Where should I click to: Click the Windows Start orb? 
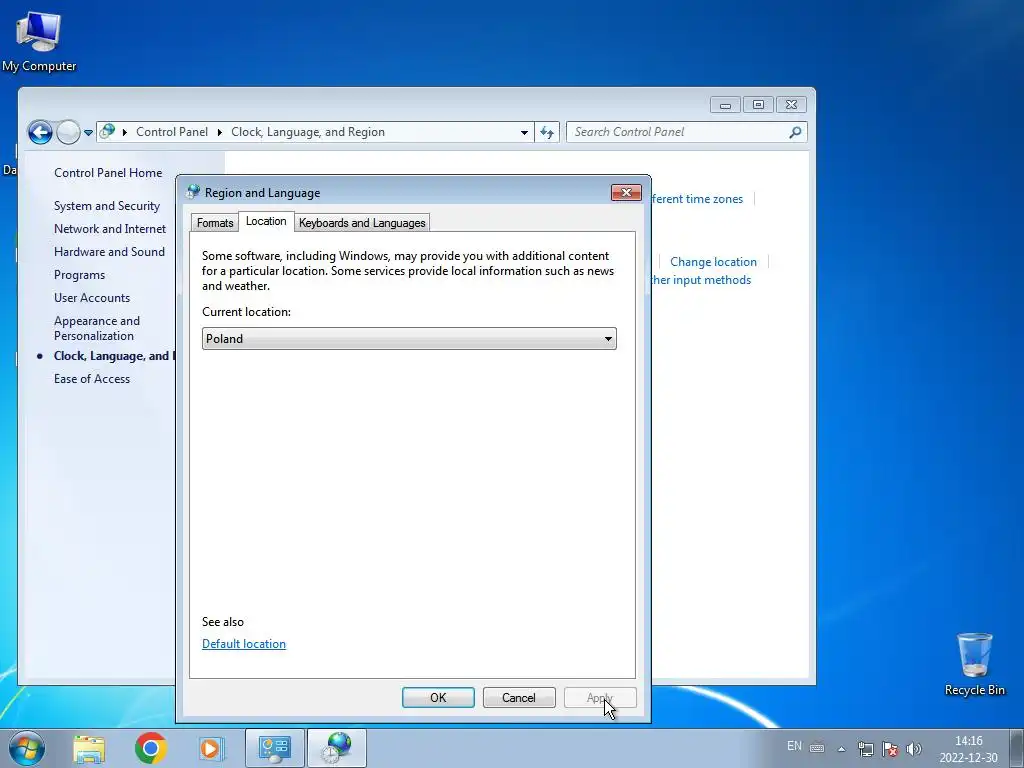(26, 748)
